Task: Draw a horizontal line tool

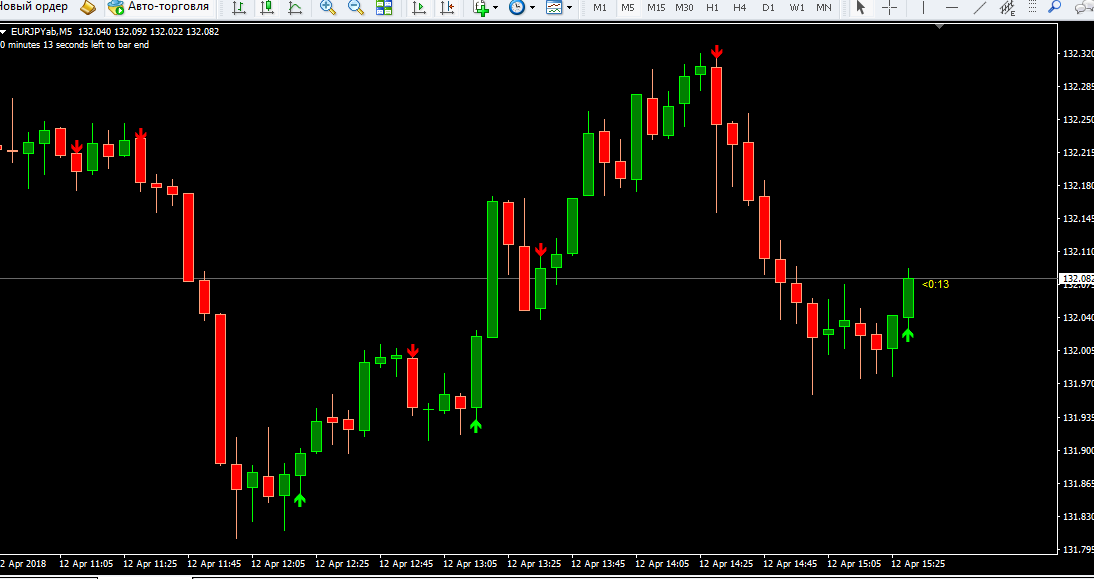Action: click(x=951, y=8)
